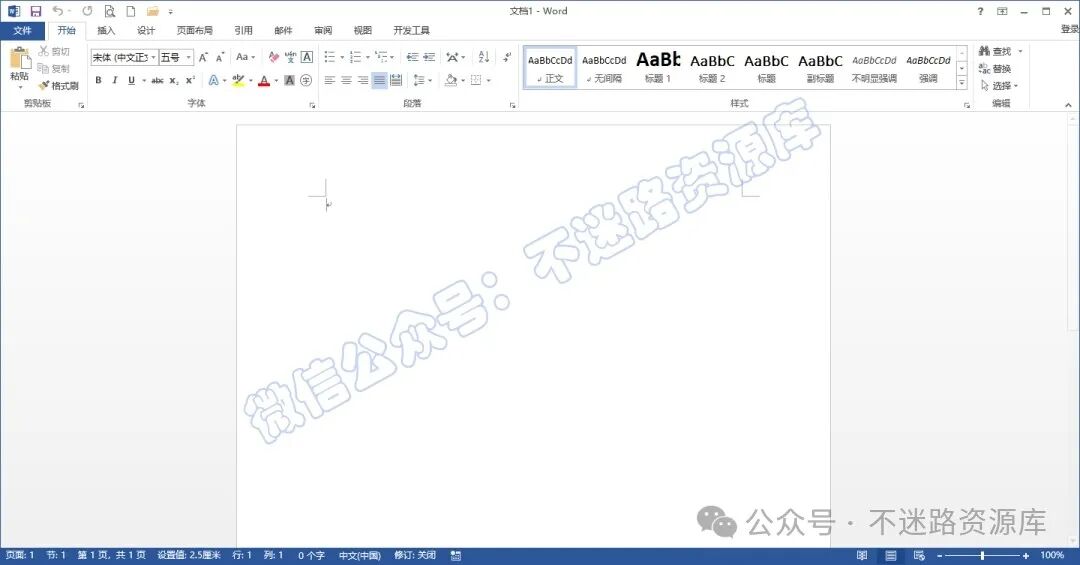
Task: Increase paragraph indent
Action: click(429, 57)
